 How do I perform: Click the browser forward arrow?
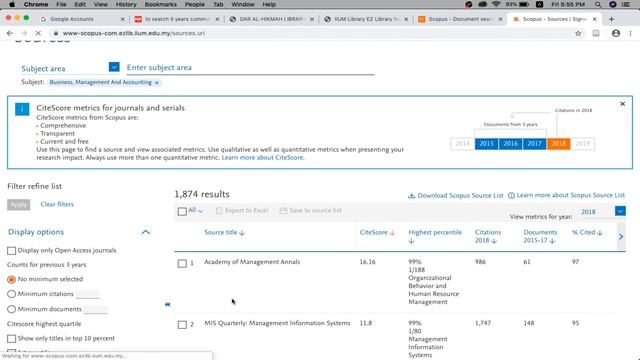[x=24, y=33]
